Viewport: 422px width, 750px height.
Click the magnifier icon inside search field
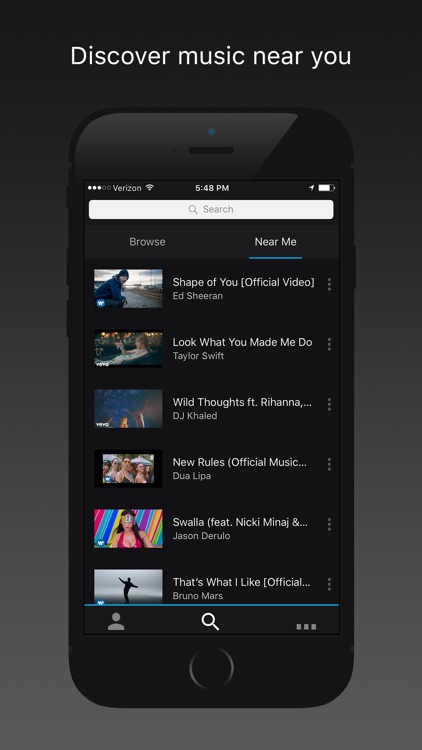point(193,210)
